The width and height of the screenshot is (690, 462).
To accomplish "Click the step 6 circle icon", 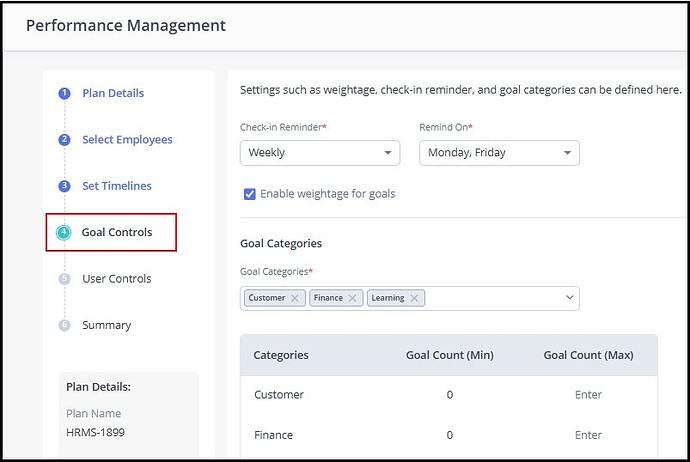I will pos(64,325).
